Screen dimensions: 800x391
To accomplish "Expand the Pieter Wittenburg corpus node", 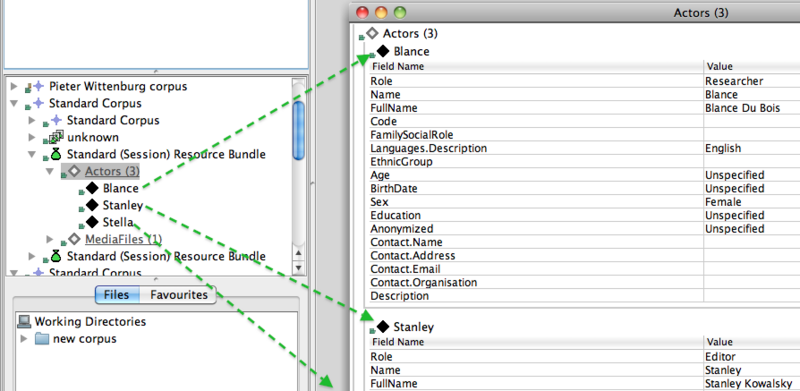I will tap(14, 86).
